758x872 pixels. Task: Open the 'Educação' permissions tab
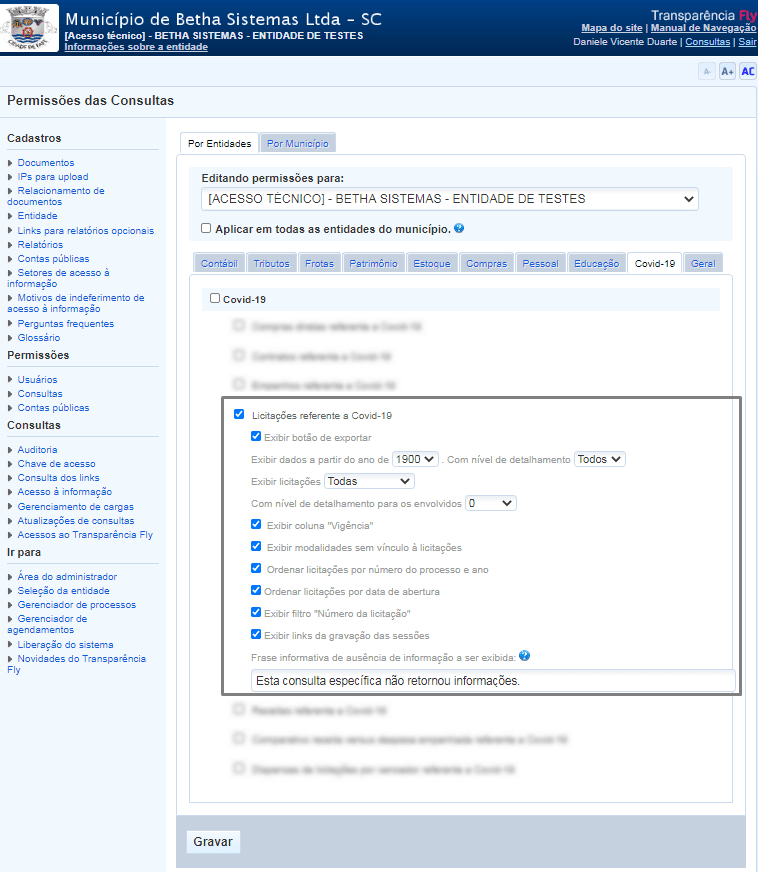tap(596, 264)
